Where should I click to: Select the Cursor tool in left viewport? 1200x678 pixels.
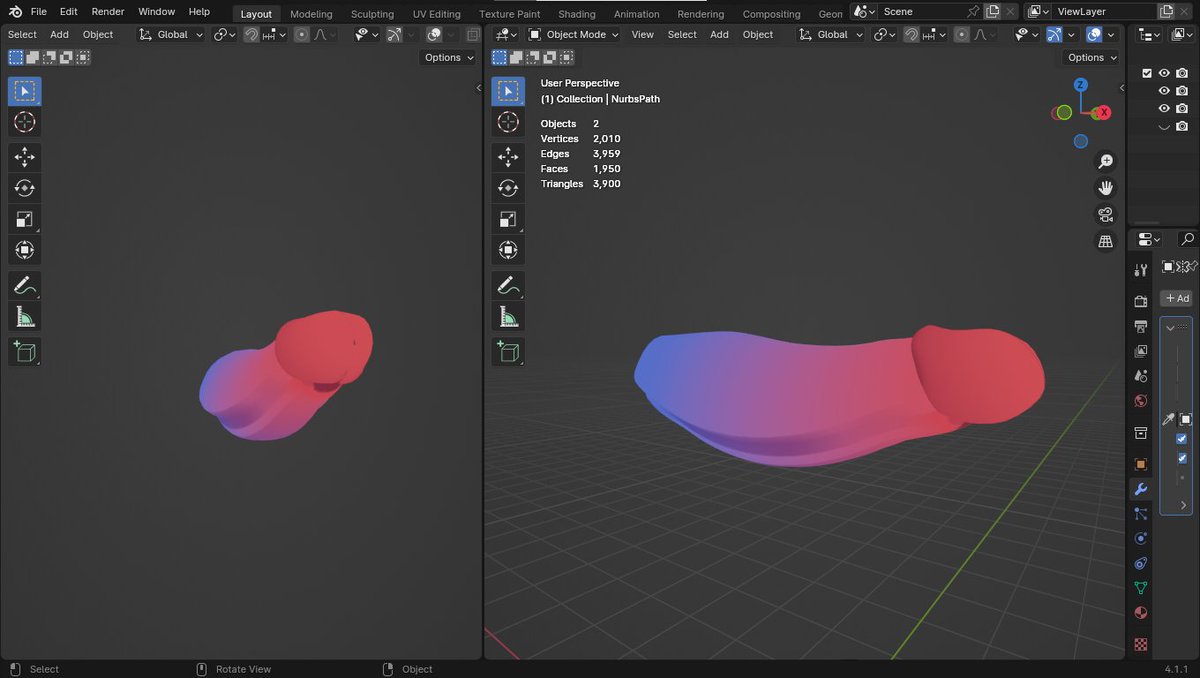[x=25, y=122]
